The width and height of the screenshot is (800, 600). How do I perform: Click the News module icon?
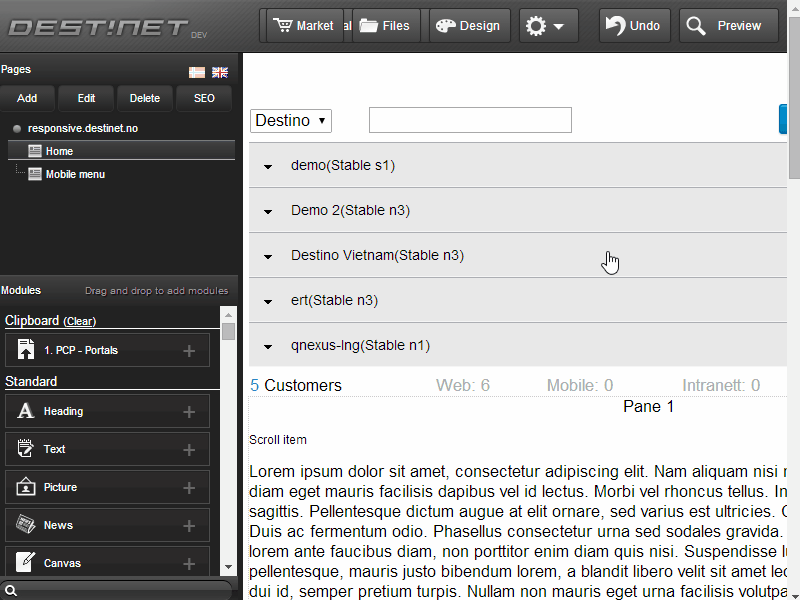[23, 525]
